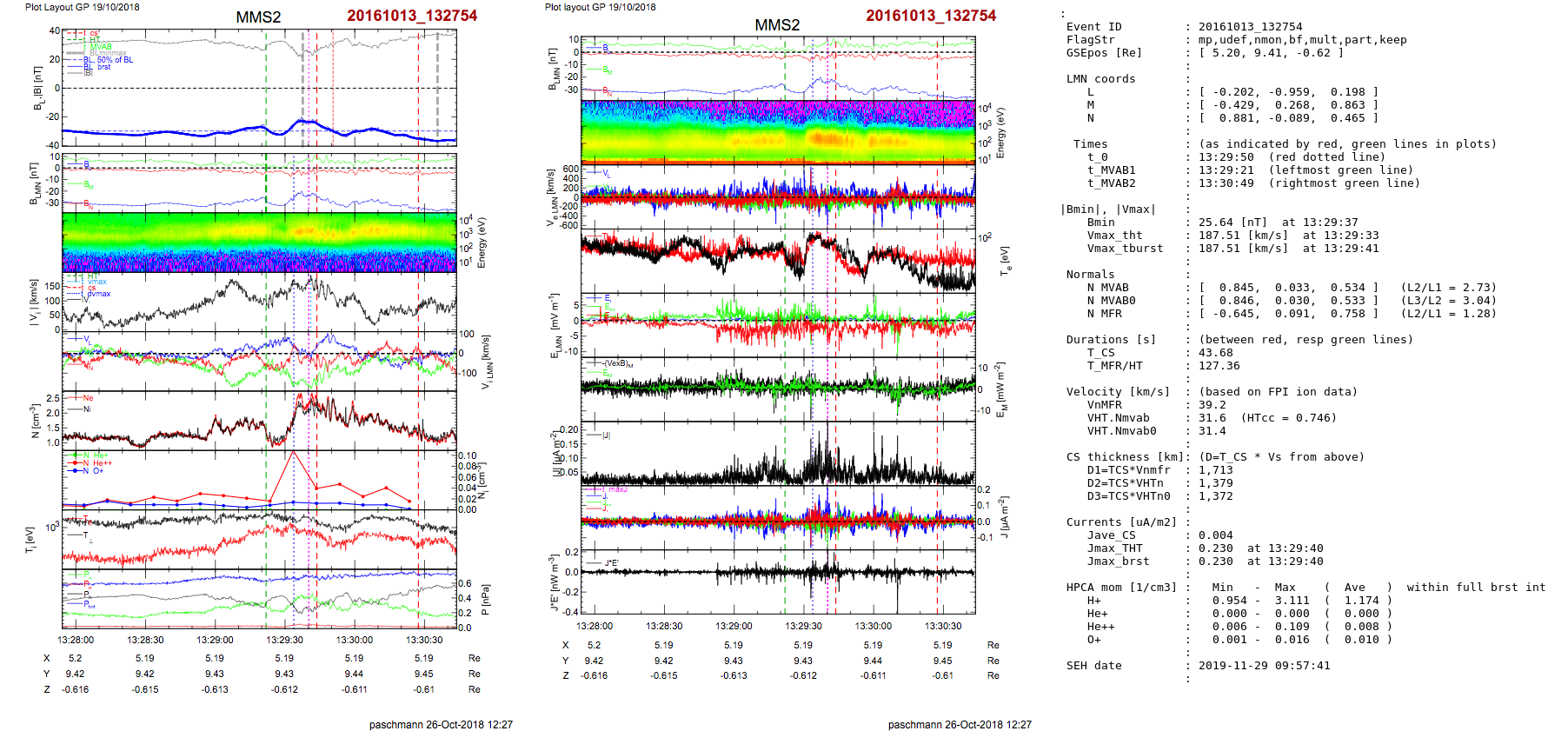Click the 13:28:00 label under right plot
1568x731 pixels.
tap(595, 626)
